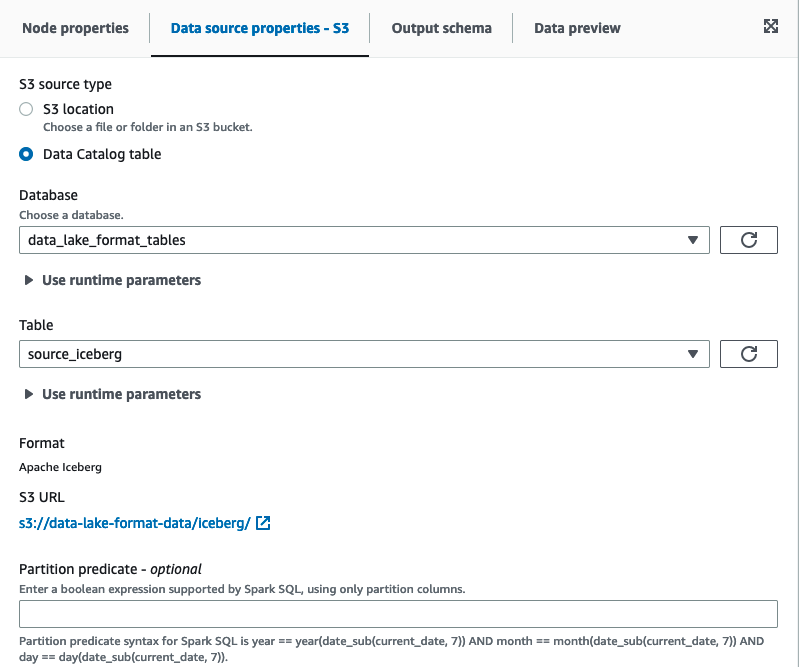
Task: Click the Partition predicate input field
Action: [x=398, y=614]
